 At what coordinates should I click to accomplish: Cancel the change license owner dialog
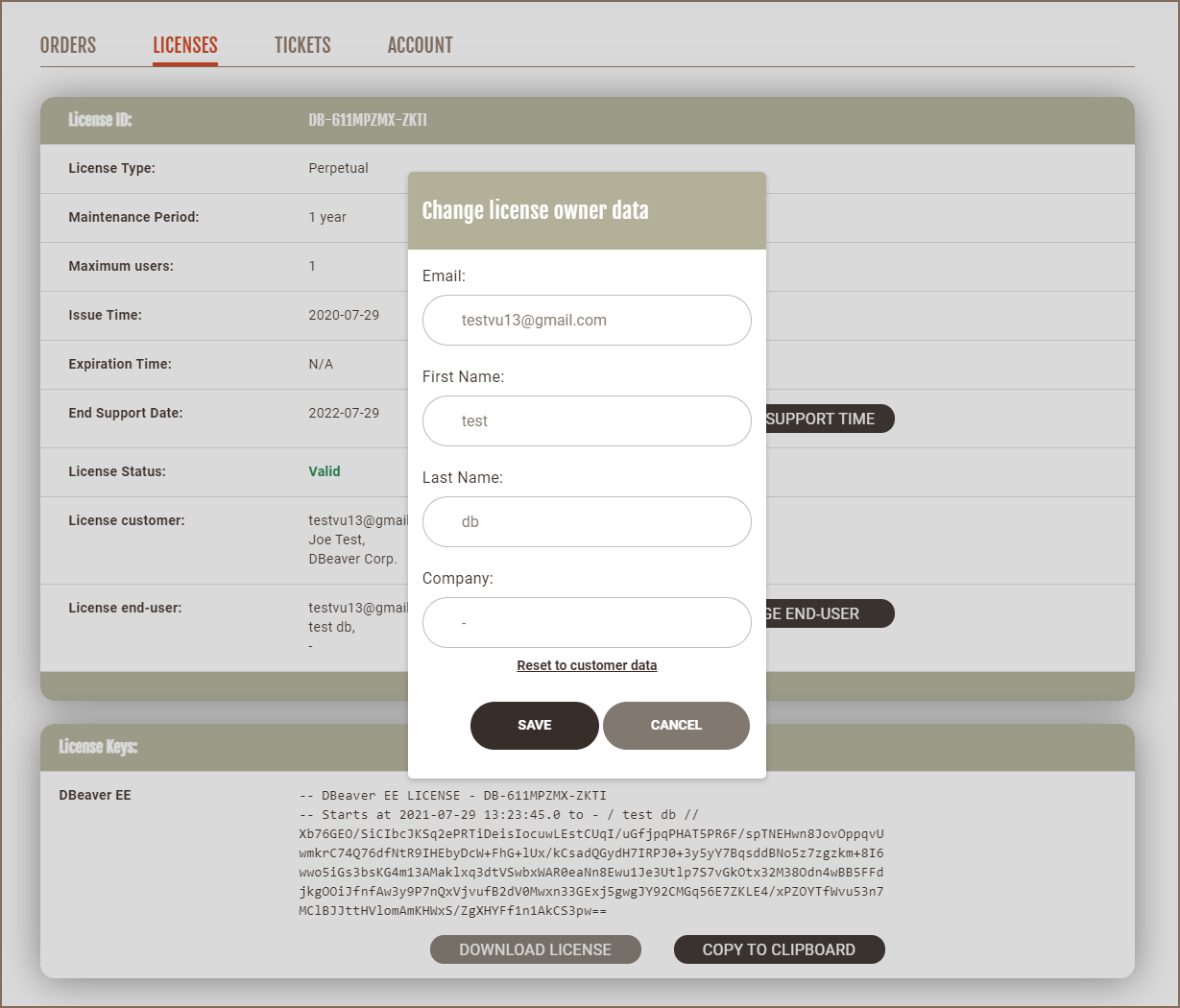pyautogui.click(x=676, y=726)
